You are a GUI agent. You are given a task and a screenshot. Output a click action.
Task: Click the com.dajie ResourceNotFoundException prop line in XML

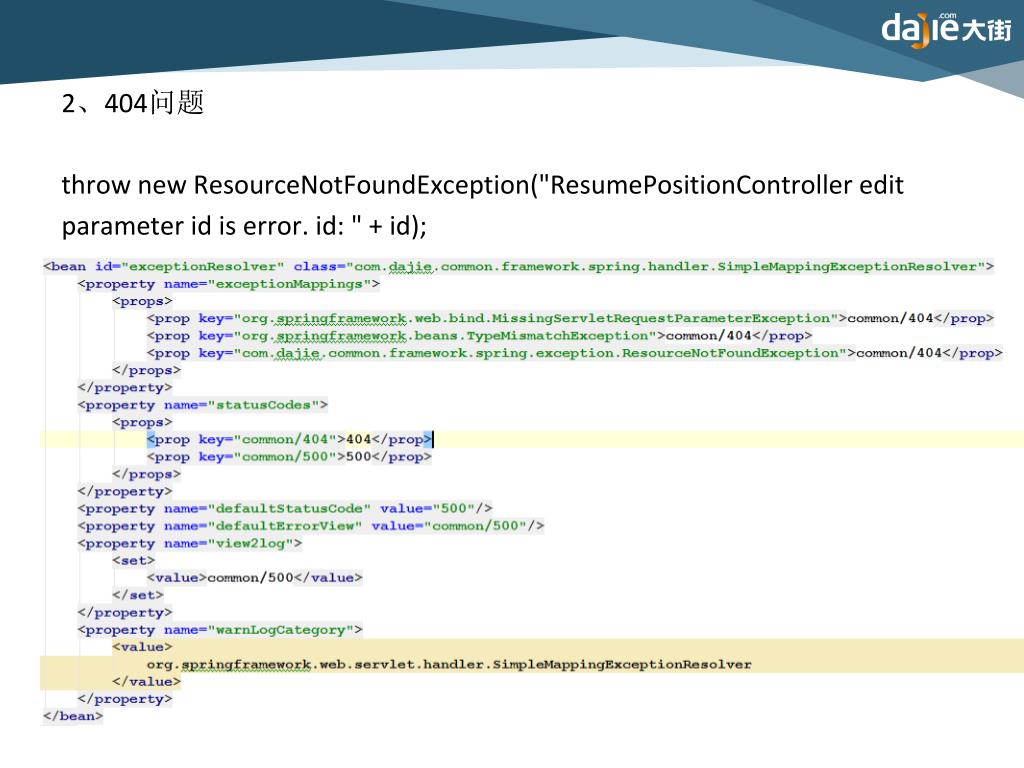pyautogui.click(x=575, y=353)
